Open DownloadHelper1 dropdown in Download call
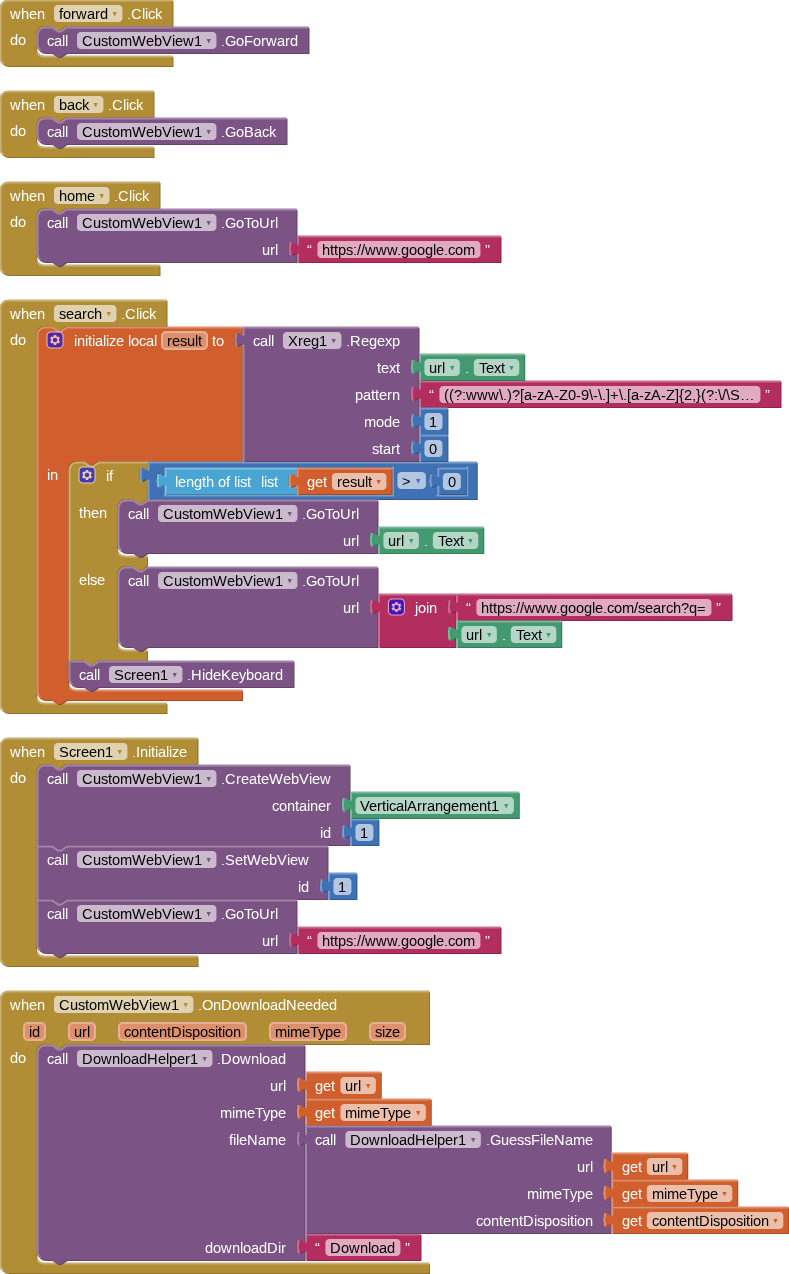Viewport: 789px width, 1274px height. coord(205,1059)
